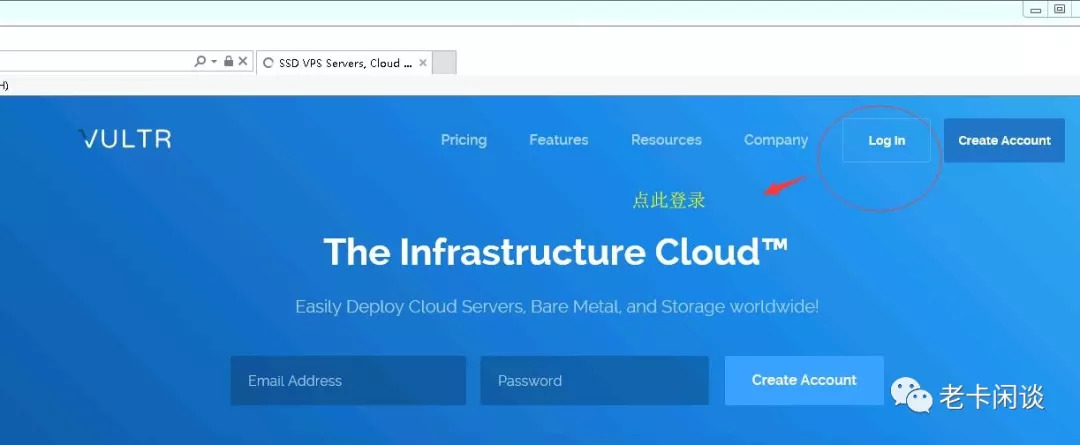Open the Features menu
1080x445 pixels.
559,140
